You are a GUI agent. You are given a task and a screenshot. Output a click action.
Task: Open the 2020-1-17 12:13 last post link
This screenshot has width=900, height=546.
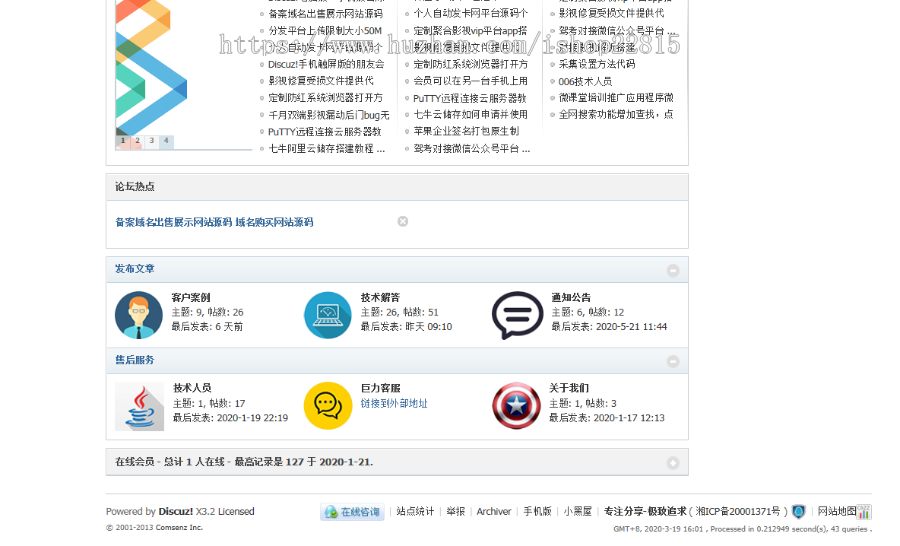[x=629, y=418]
